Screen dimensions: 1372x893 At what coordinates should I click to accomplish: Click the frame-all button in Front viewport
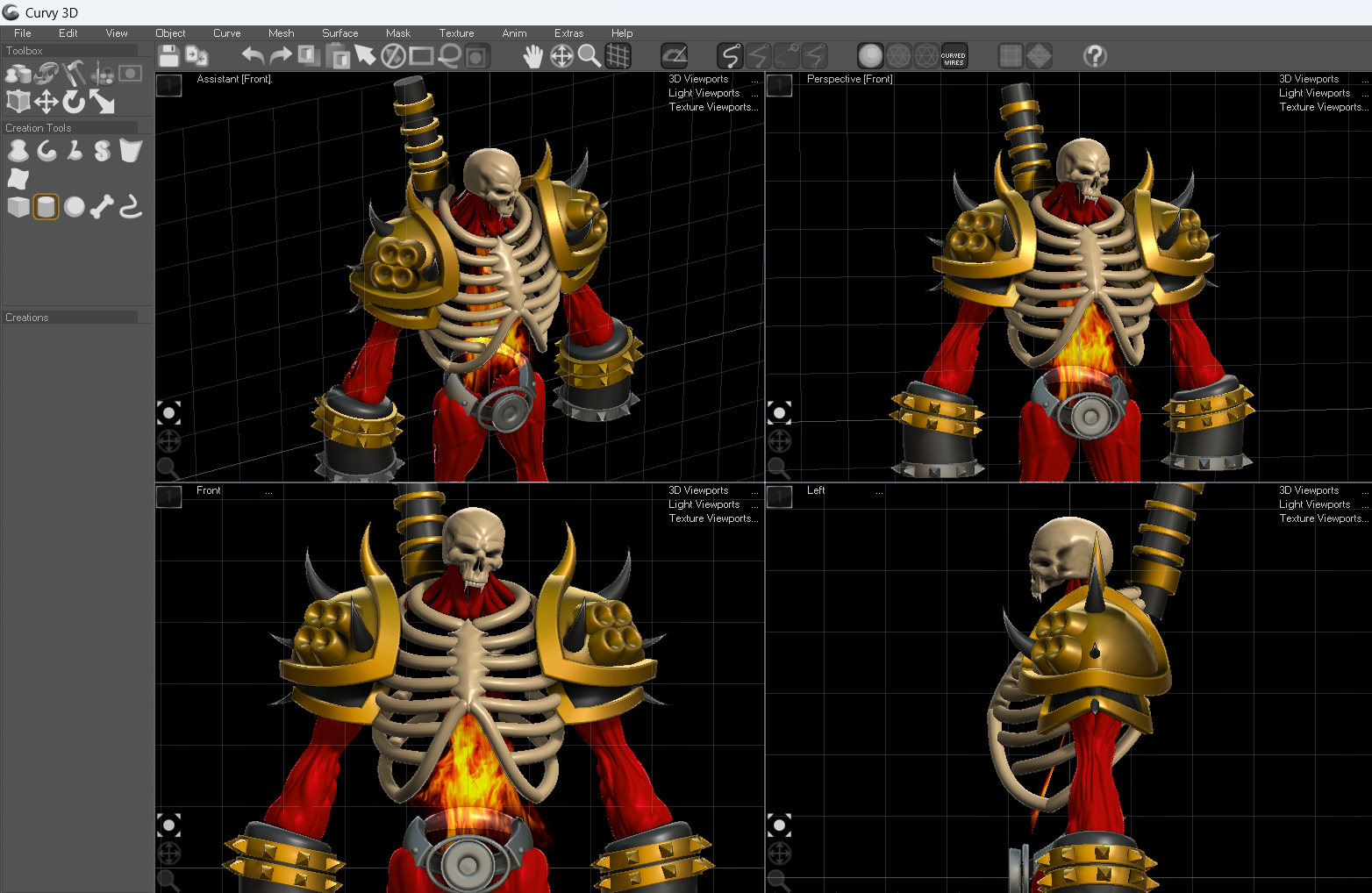pos(168,825)
